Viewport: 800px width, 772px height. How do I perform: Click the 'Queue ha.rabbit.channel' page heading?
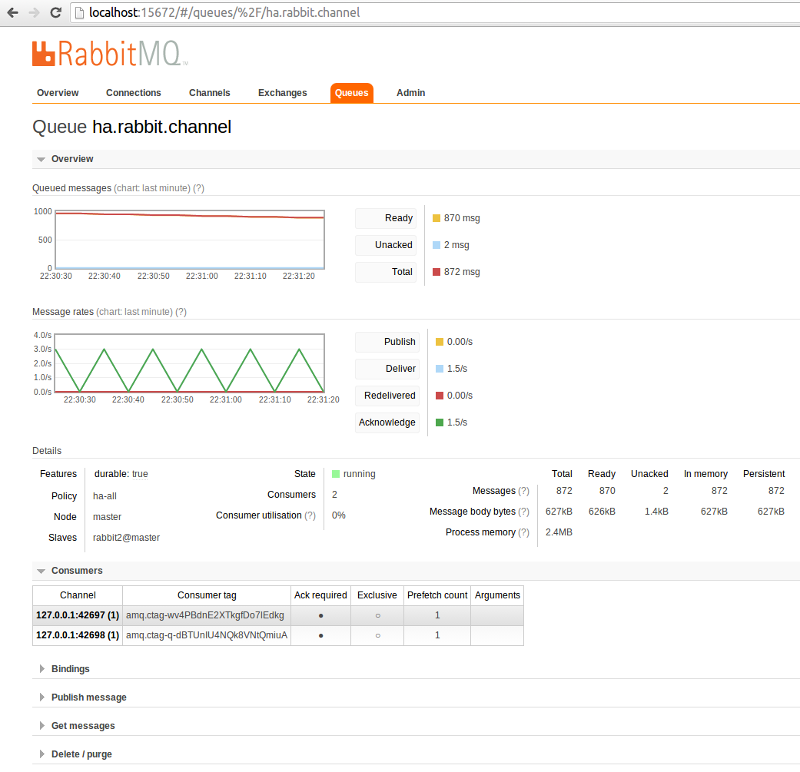[x=132, y=127]
